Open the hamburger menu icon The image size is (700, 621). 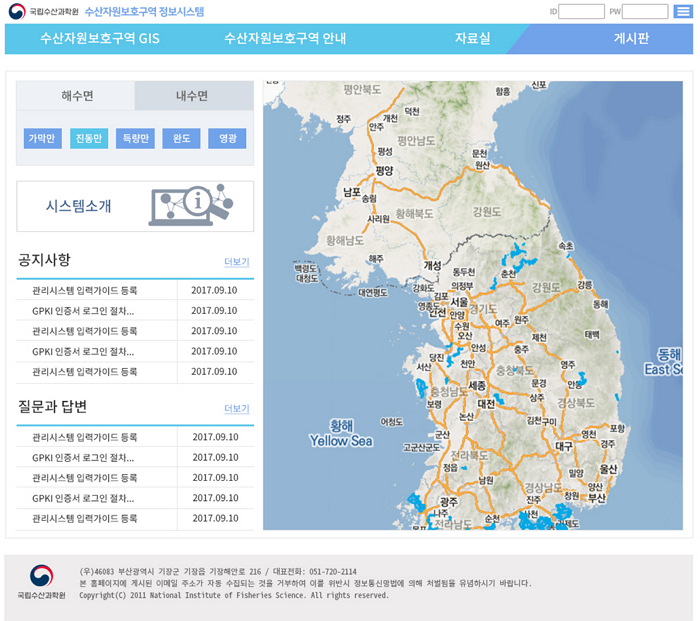(x=684, y=12)
